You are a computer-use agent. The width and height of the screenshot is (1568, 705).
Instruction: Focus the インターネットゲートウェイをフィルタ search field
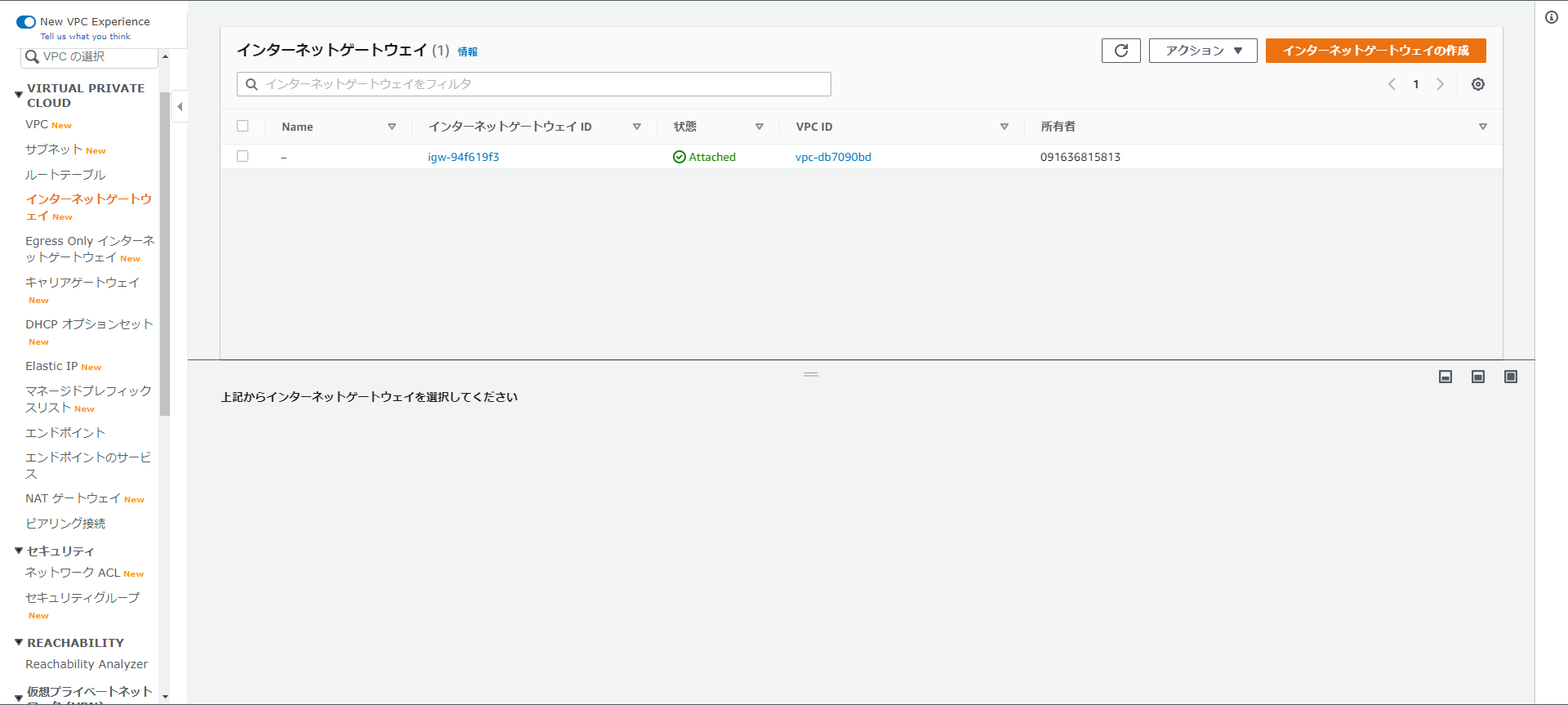(x=534, y=84)
